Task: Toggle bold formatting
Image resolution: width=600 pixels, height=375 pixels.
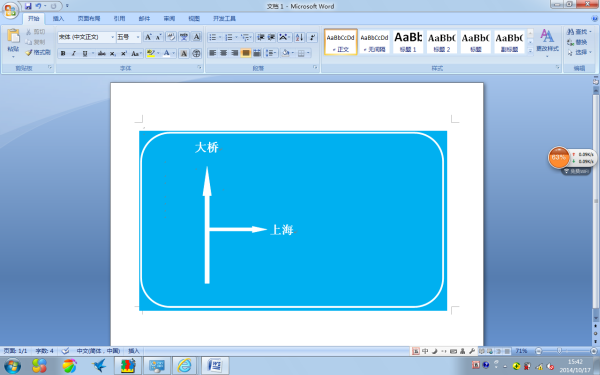Action: [63, 54]
